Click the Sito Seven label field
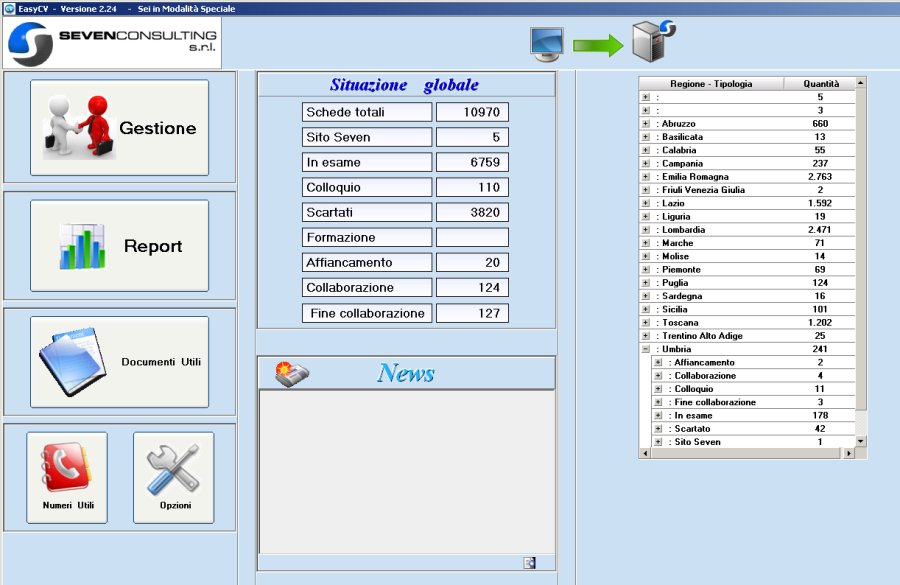900x585 pixels. tap(367, 137)
